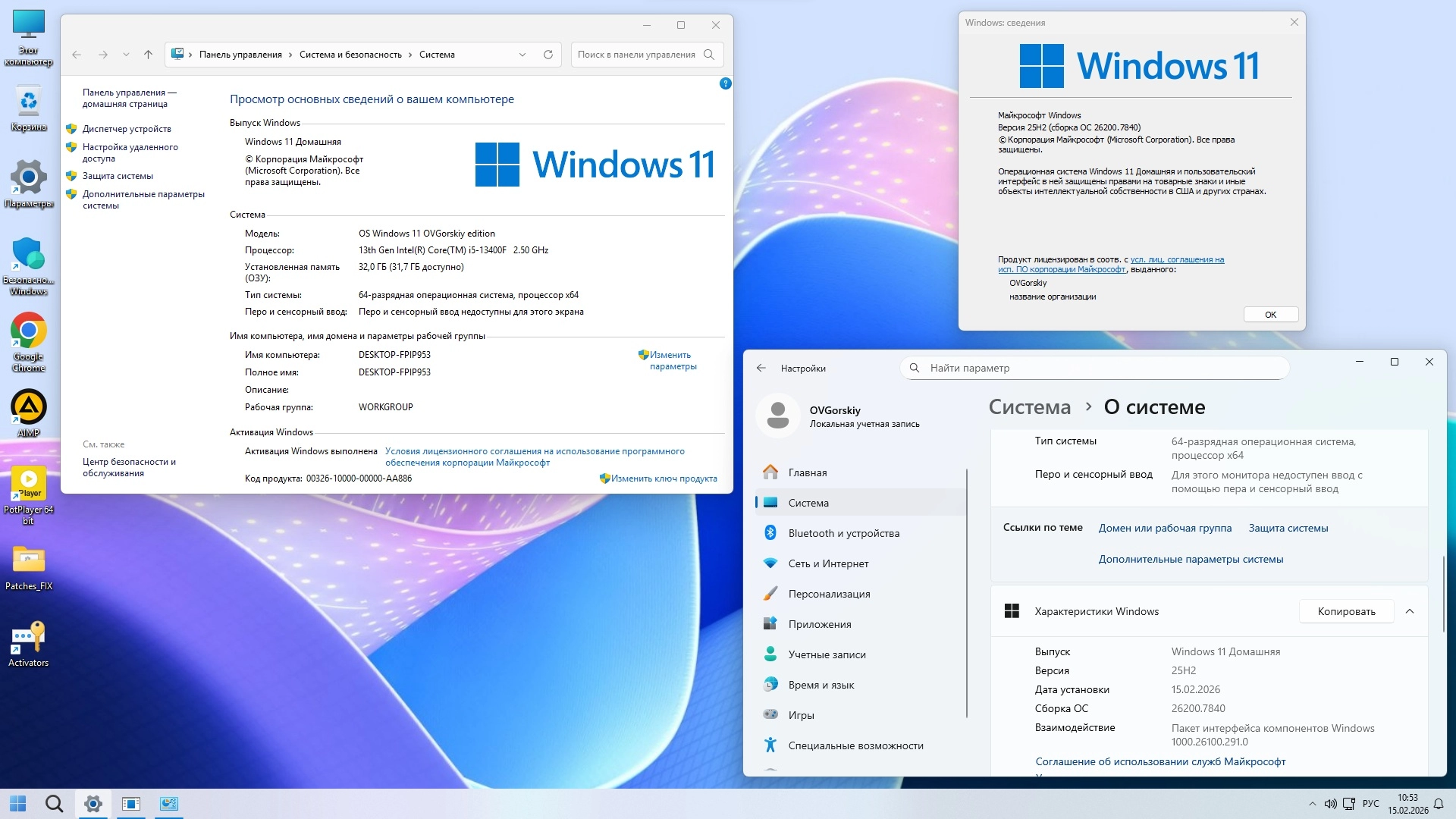The height and width of the screenshot is (819, 1456).
Task: Select Bluetooth и устройства in Settings sidebar
Action: click(x=843, y=533)
